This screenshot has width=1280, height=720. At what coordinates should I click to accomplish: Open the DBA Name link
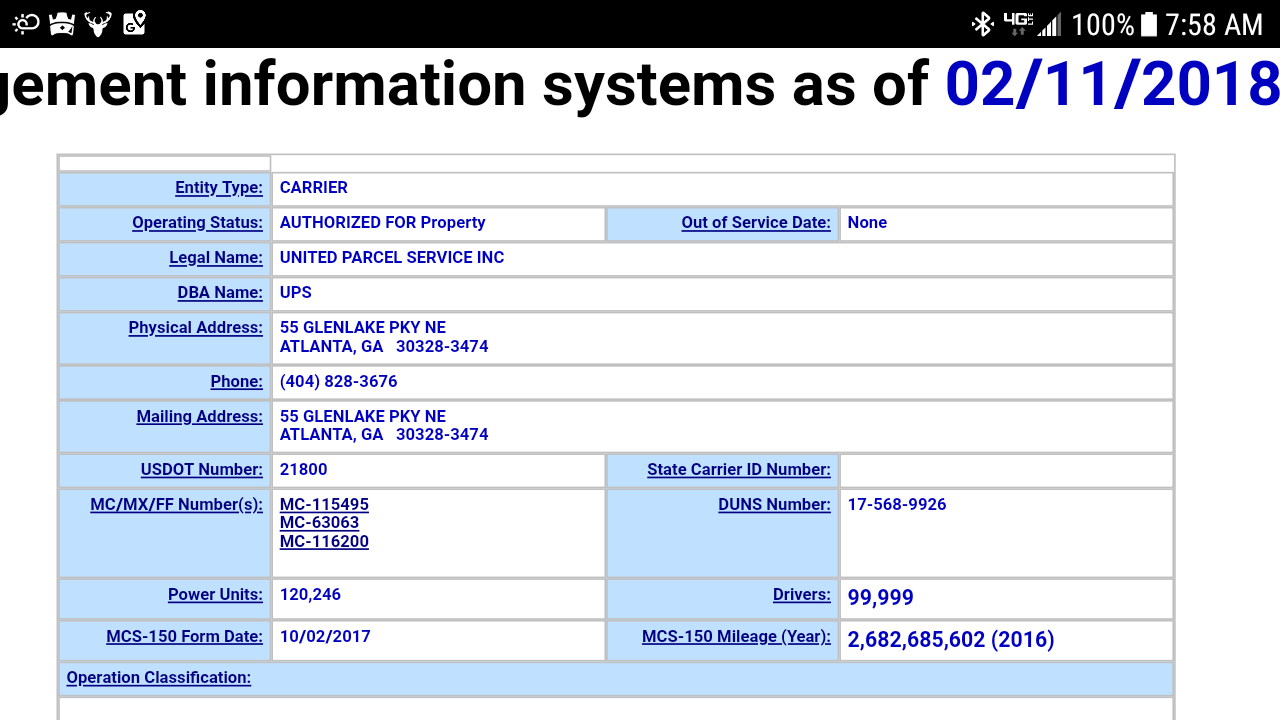[x=220, y=293]
